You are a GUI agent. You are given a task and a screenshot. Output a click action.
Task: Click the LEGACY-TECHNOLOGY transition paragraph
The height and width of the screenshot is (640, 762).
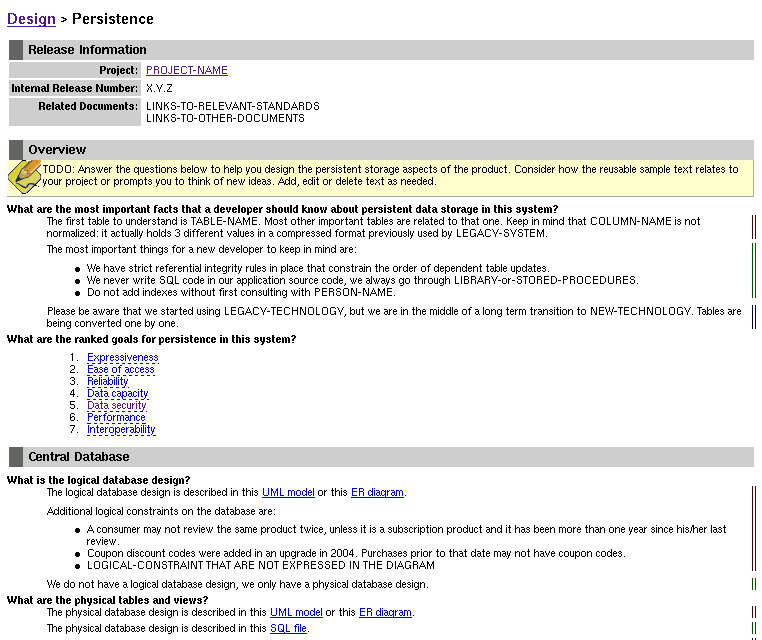394,318
